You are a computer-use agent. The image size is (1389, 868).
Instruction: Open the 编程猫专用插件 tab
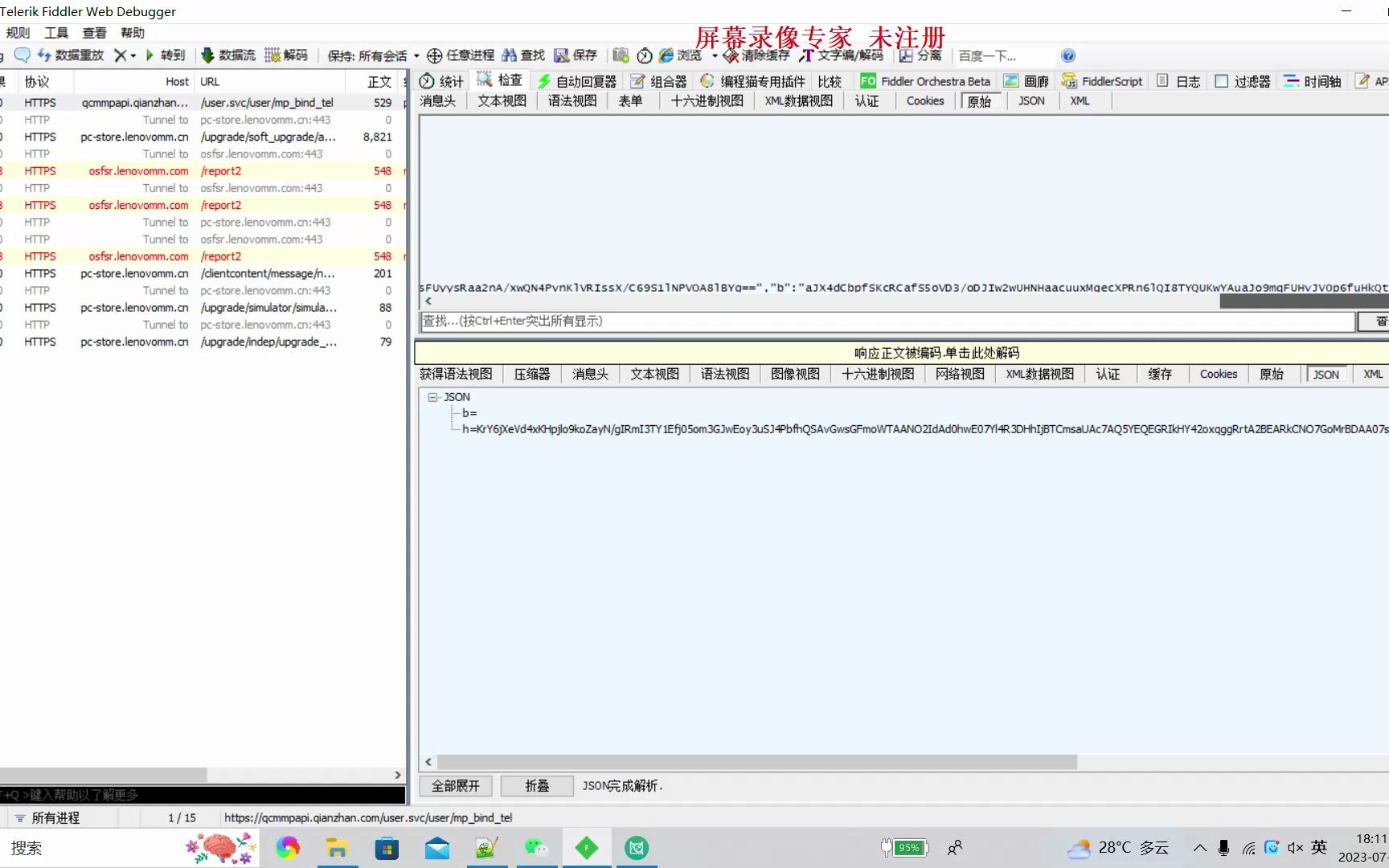coord(752,81)
